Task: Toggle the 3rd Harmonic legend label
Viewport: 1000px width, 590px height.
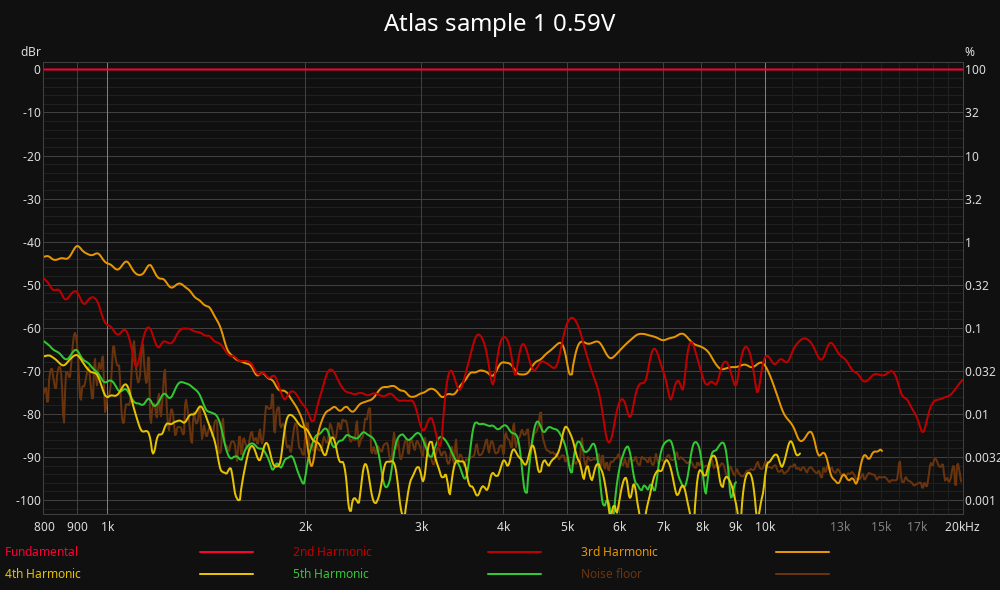Action: (619, 552)
